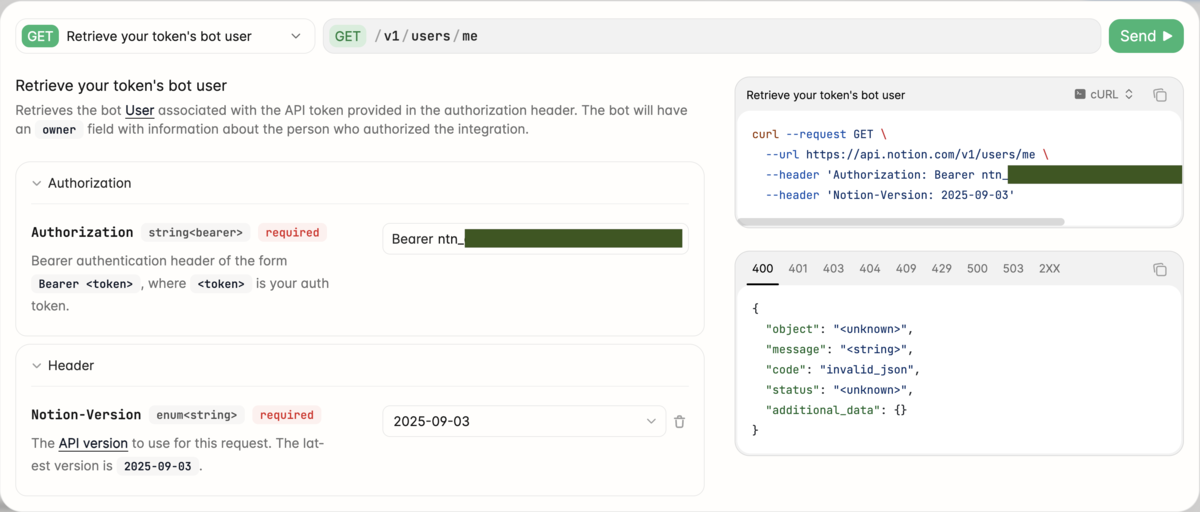Copy the response example JSON

[x=1160, y=269]
